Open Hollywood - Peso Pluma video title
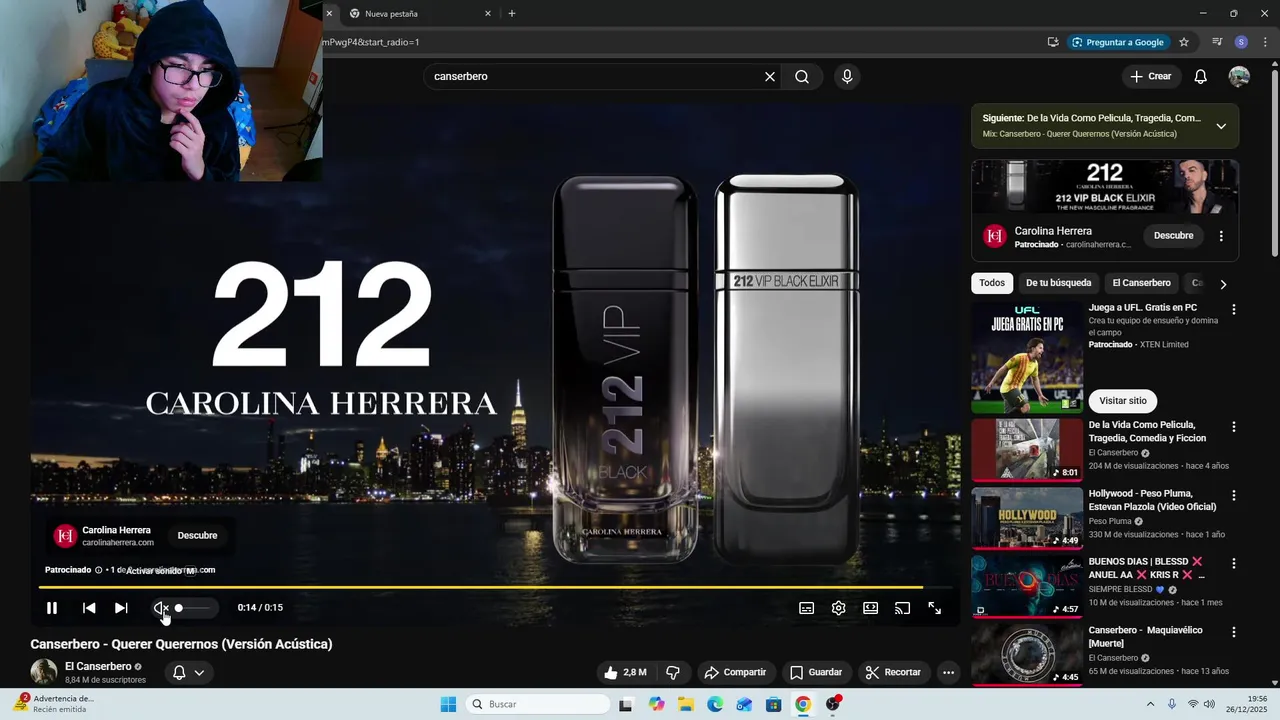The image size is (1280, 720). click(1152, 500)
